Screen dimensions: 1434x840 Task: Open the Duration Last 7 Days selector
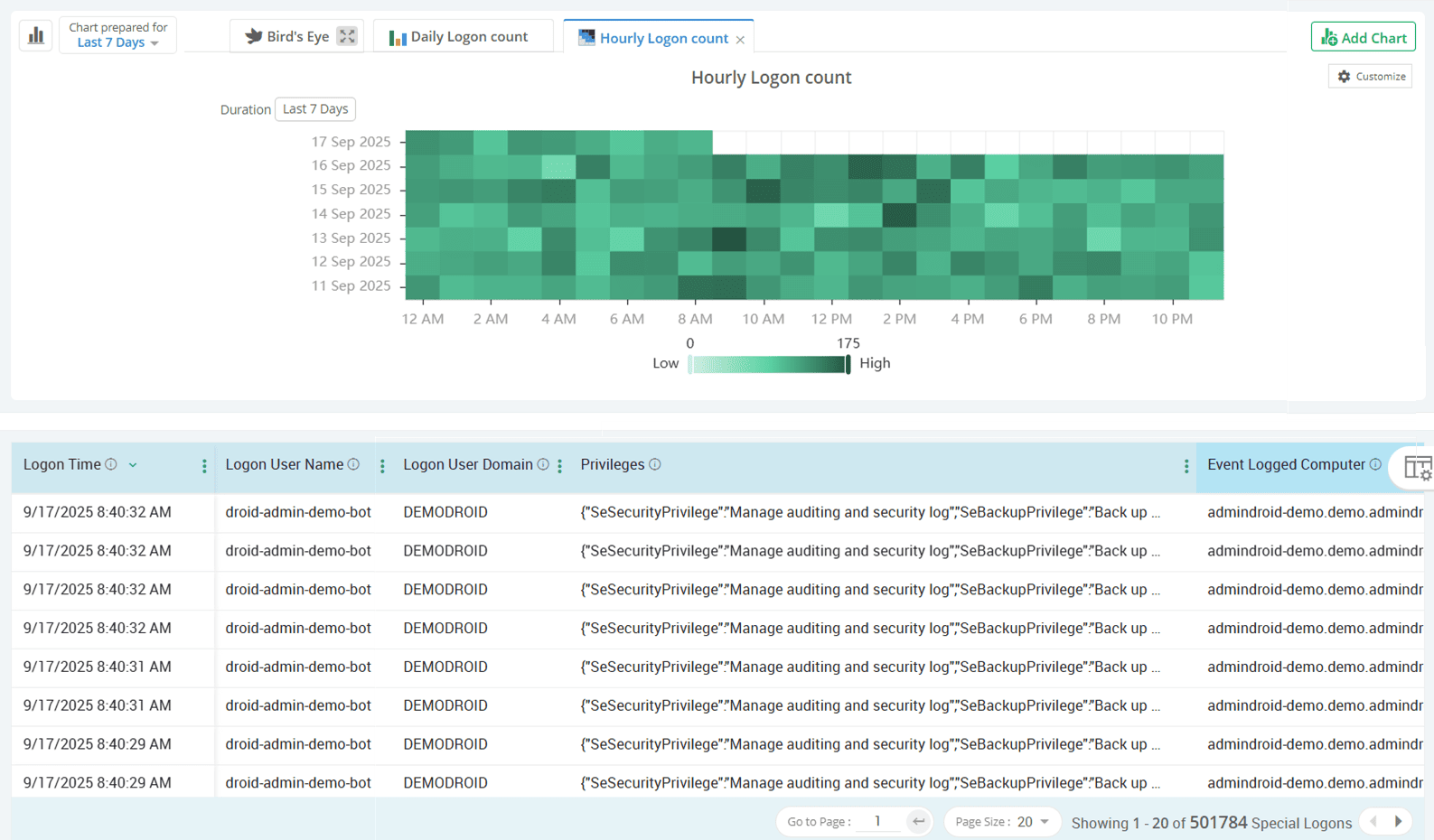click(314, 109)
